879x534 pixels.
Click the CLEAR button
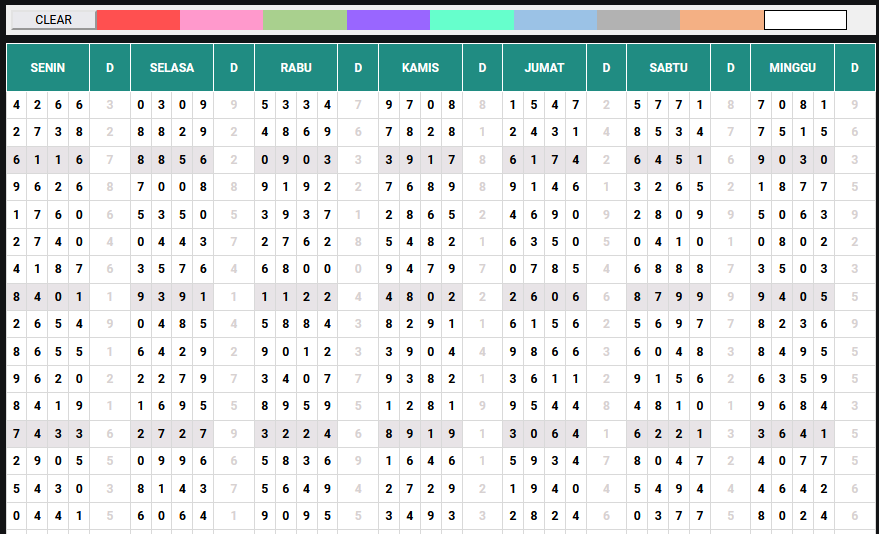[x=53, y=20]
